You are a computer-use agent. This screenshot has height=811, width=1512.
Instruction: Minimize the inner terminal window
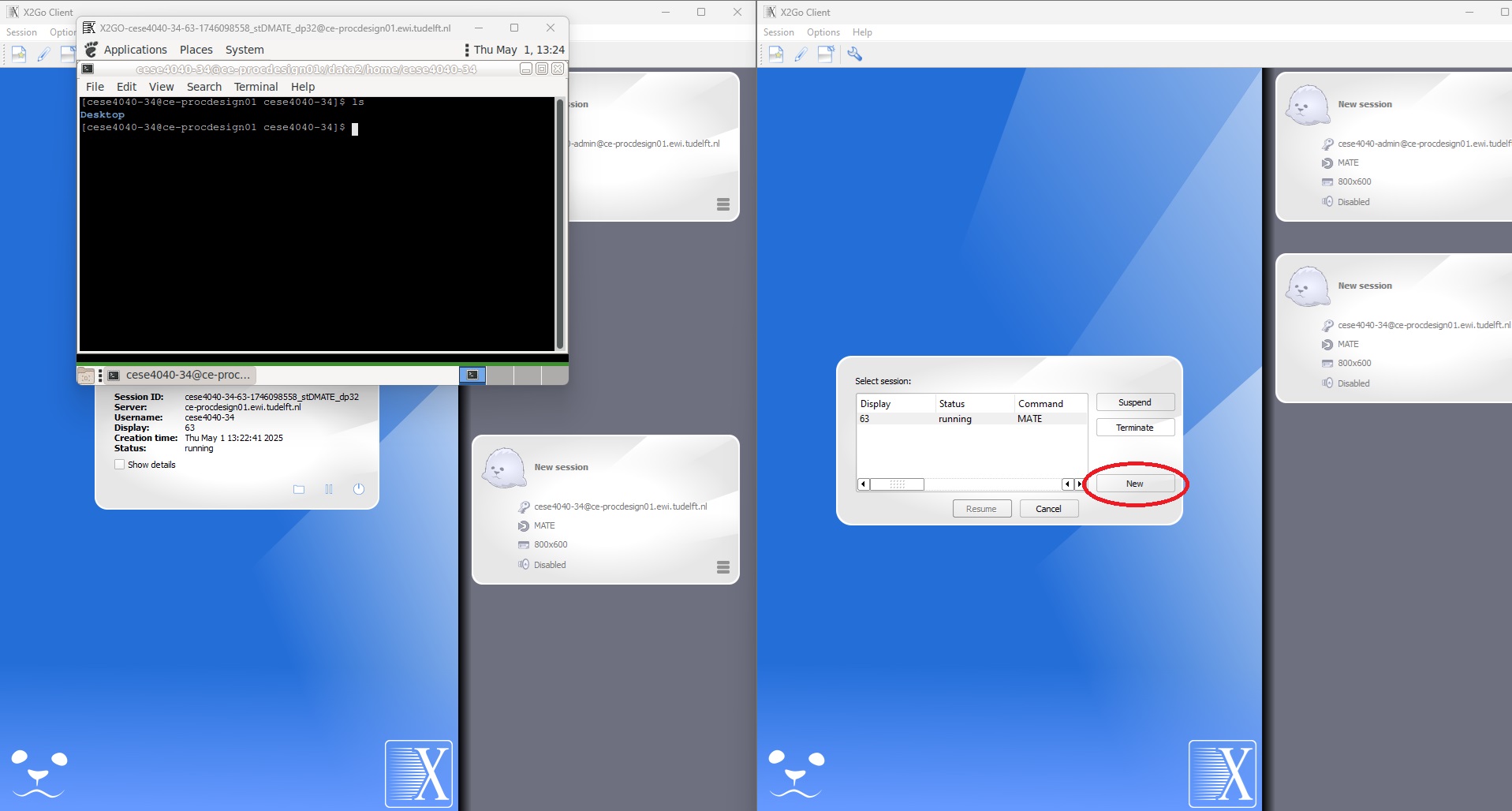click(526, 69)
